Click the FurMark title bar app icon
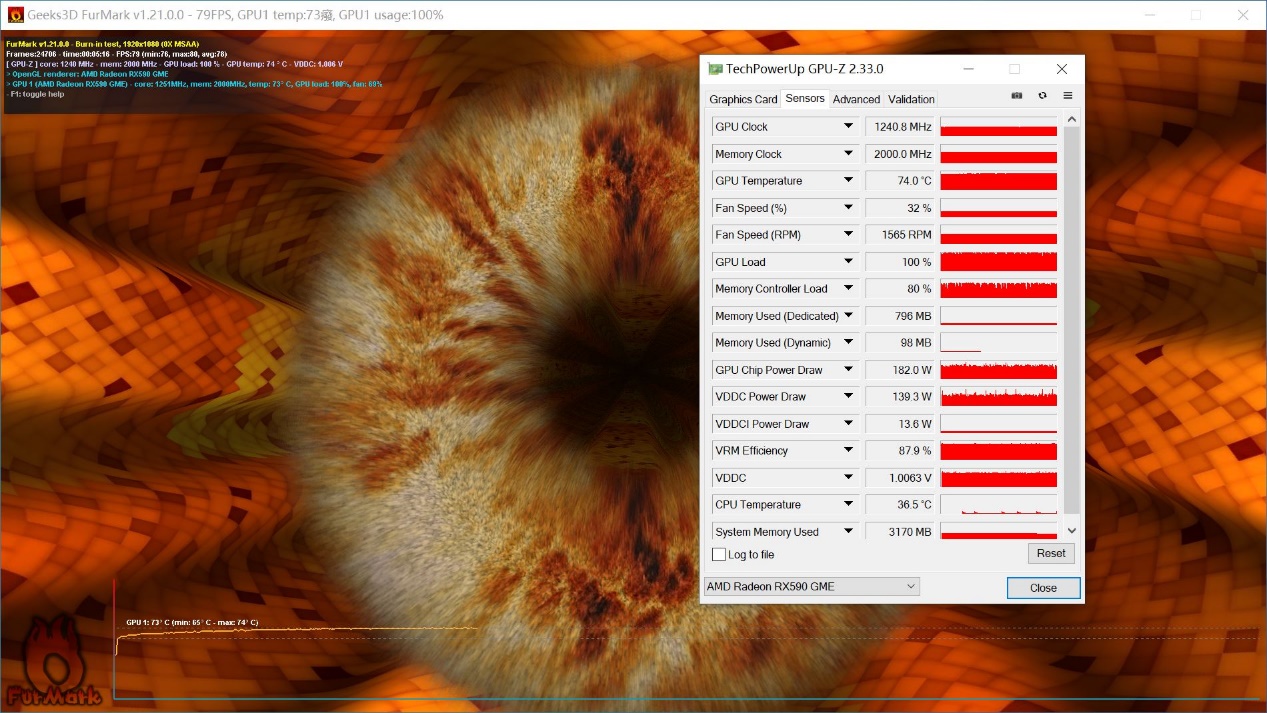Image resolution: width=1267 pixels, height=713 pixels. tap(16, 15)
